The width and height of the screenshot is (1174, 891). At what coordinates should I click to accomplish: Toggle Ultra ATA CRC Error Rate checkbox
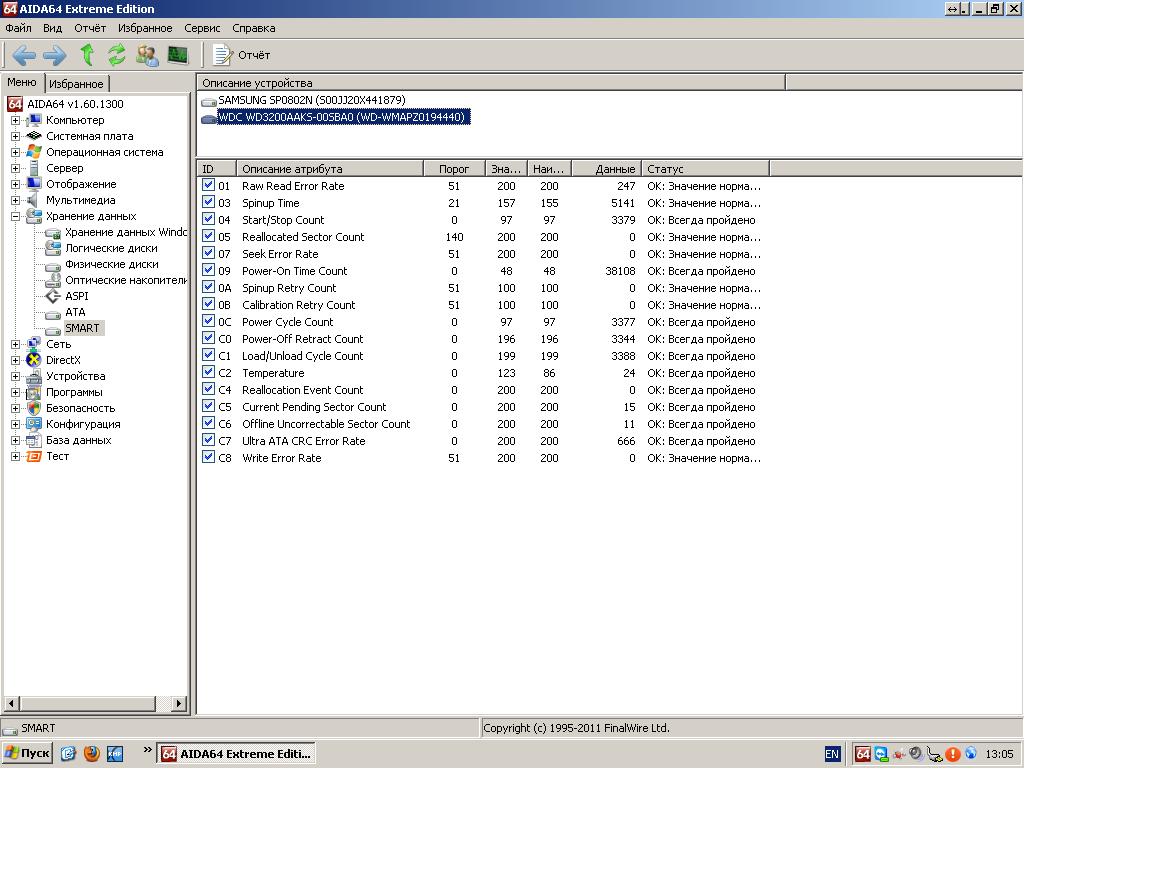[209, 440]
